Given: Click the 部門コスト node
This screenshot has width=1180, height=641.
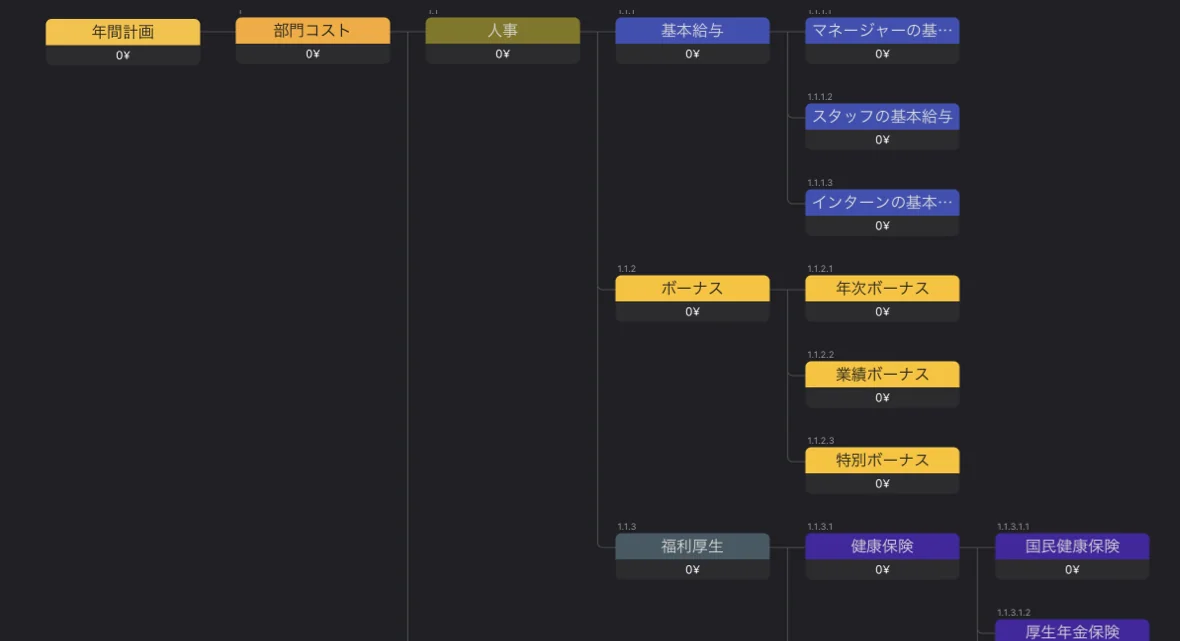Looking at the screenshot, I should coord(312,31).
